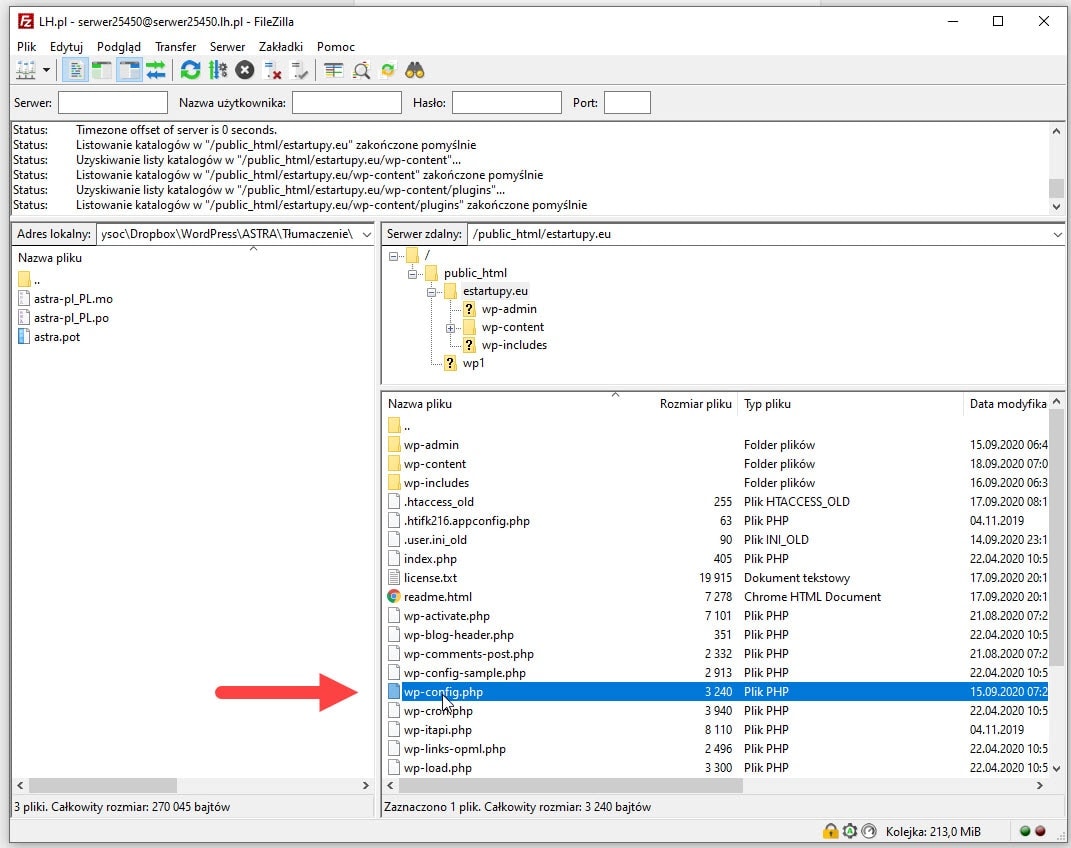
Task: Select wp-includes folder in remote file list
Action: click(x=436, y=483)
